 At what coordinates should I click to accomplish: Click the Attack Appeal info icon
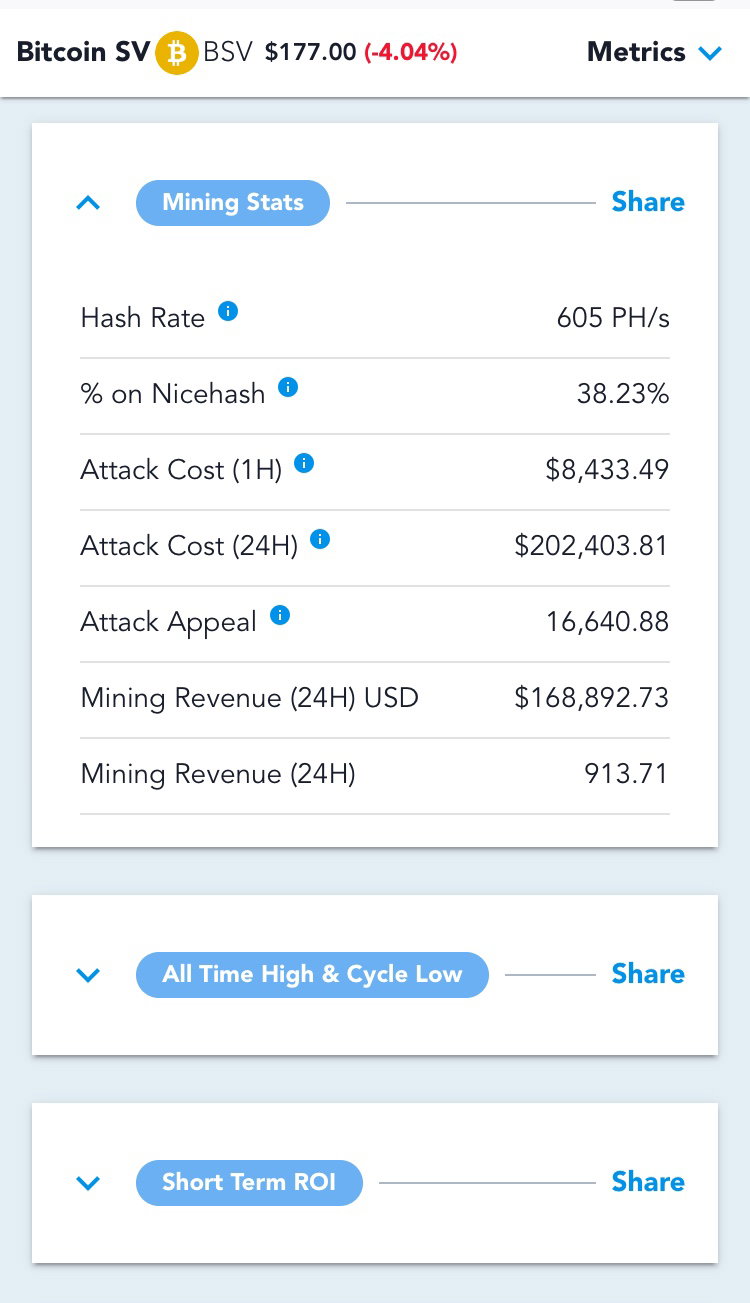point(280,615)
